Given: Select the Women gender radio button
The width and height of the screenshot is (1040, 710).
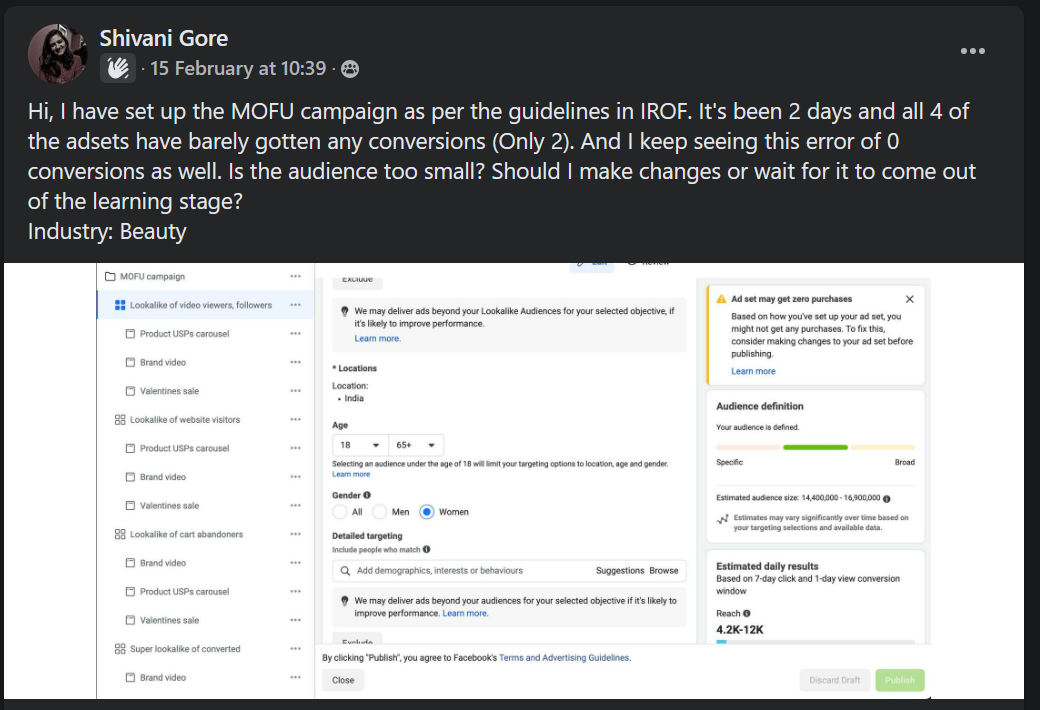Looking at the screenshot, I should [x=426, y=512].
